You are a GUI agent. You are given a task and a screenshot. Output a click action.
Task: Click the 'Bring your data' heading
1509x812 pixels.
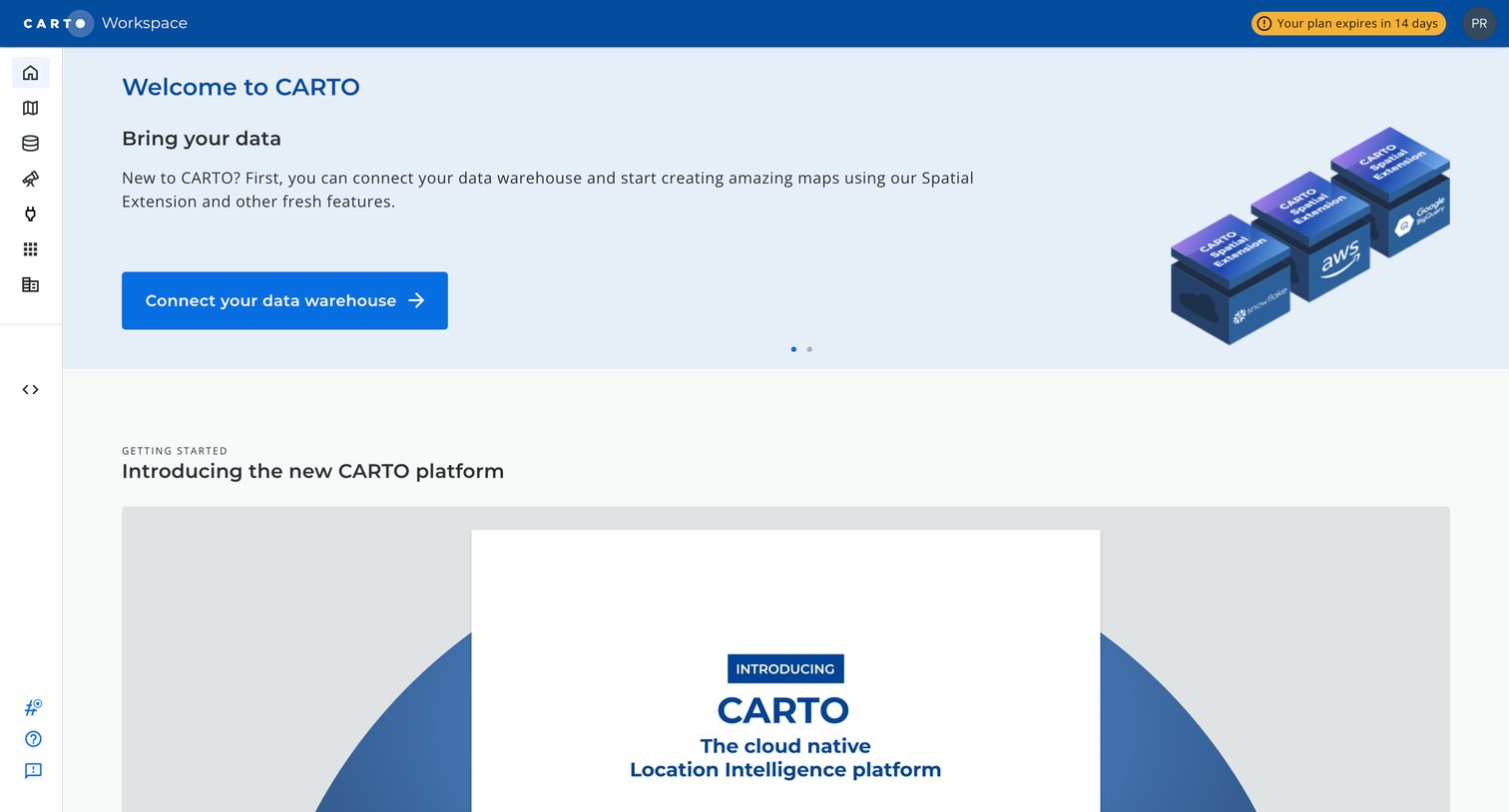202,139
